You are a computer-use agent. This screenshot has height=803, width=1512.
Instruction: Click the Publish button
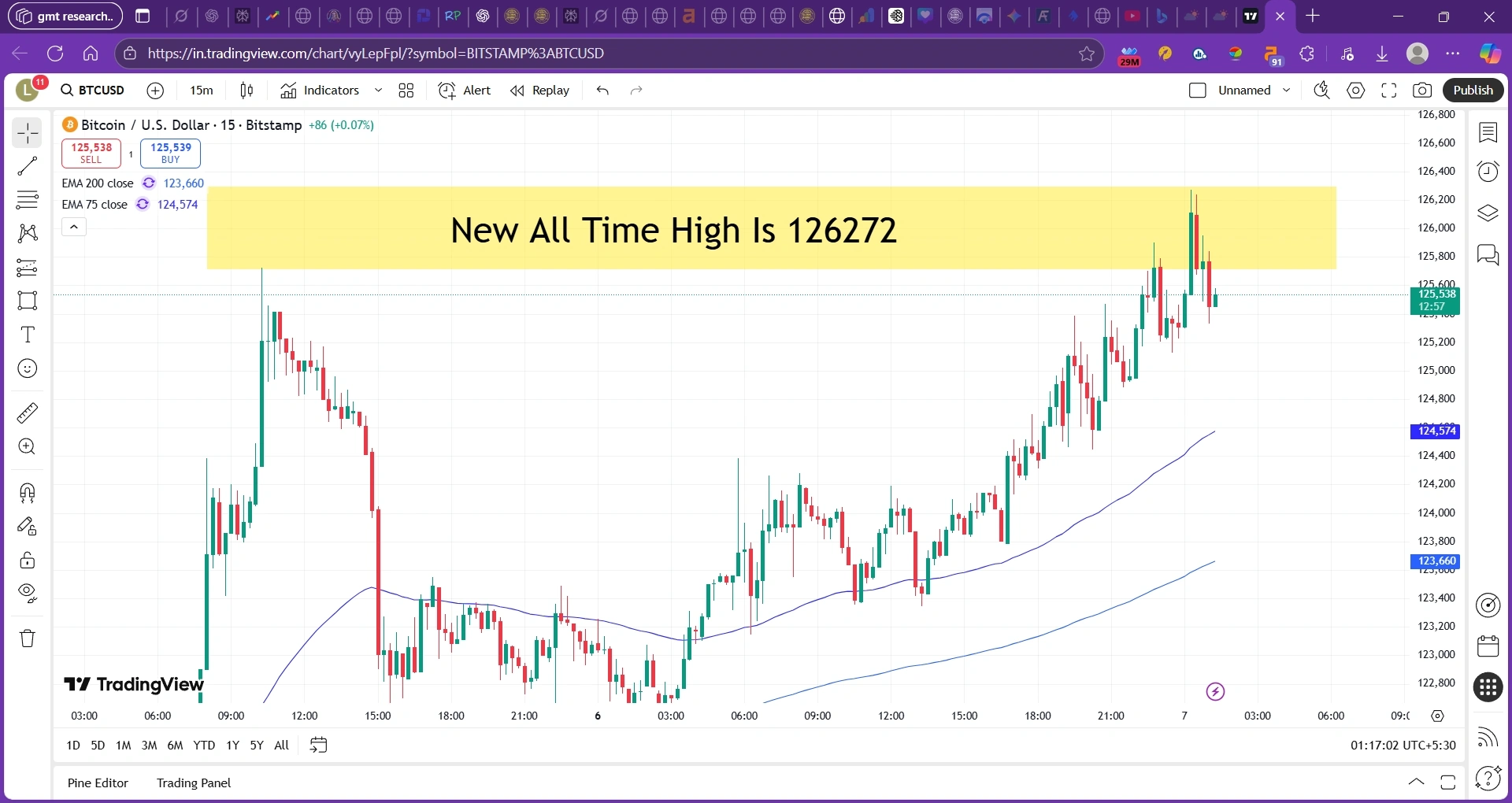(1473, 91)
